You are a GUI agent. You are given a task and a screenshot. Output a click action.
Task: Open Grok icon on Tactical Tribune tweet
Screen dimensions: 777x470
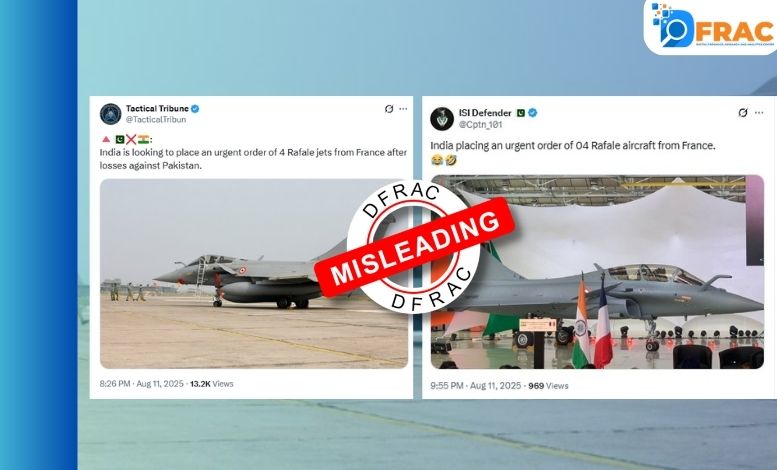389,109
